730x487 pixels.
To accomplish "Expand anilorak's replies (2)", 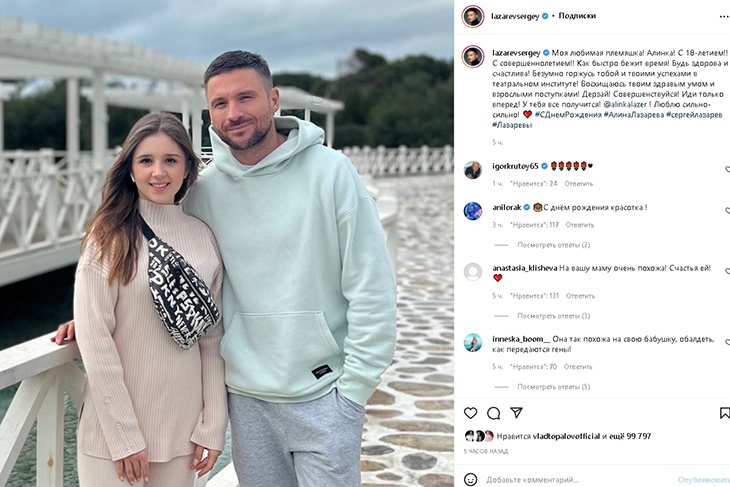I will [553, 245].
